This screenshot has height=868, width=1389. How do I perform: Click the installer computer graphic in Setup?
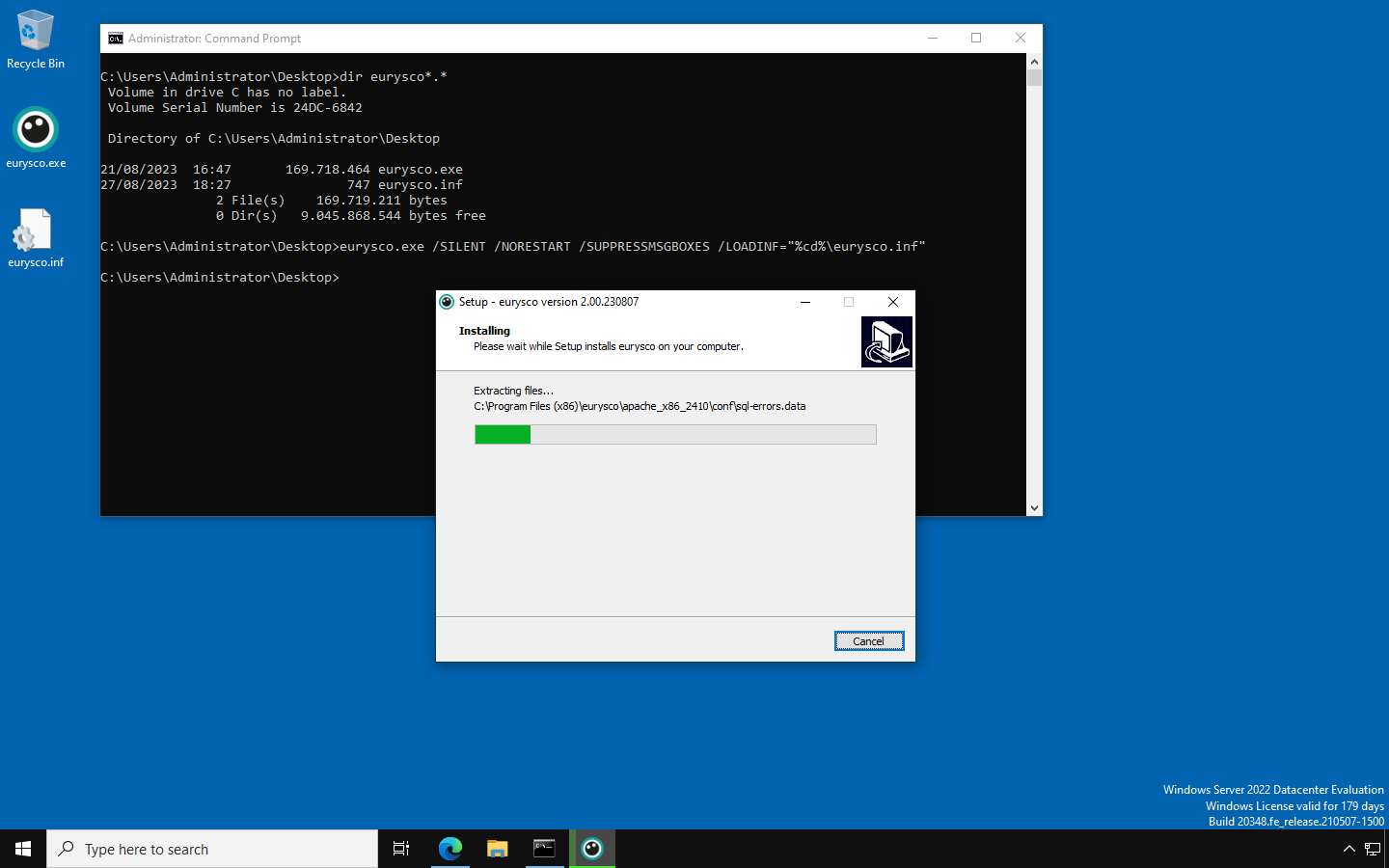[886, 342]
